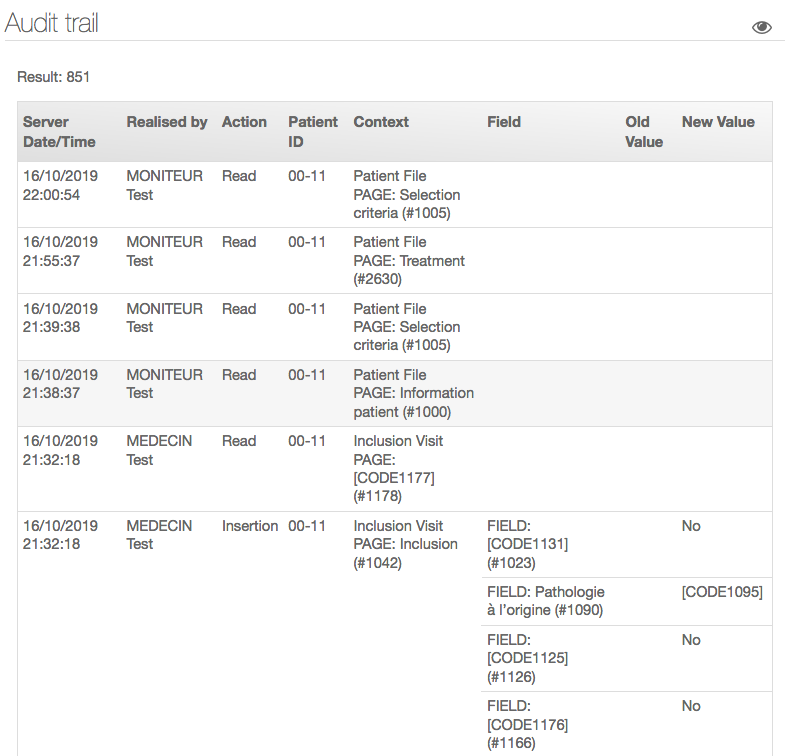Toggle the eye icon beside Audit trail
The height and width of the screenshot is (756, 786).
tap(761, 27)
